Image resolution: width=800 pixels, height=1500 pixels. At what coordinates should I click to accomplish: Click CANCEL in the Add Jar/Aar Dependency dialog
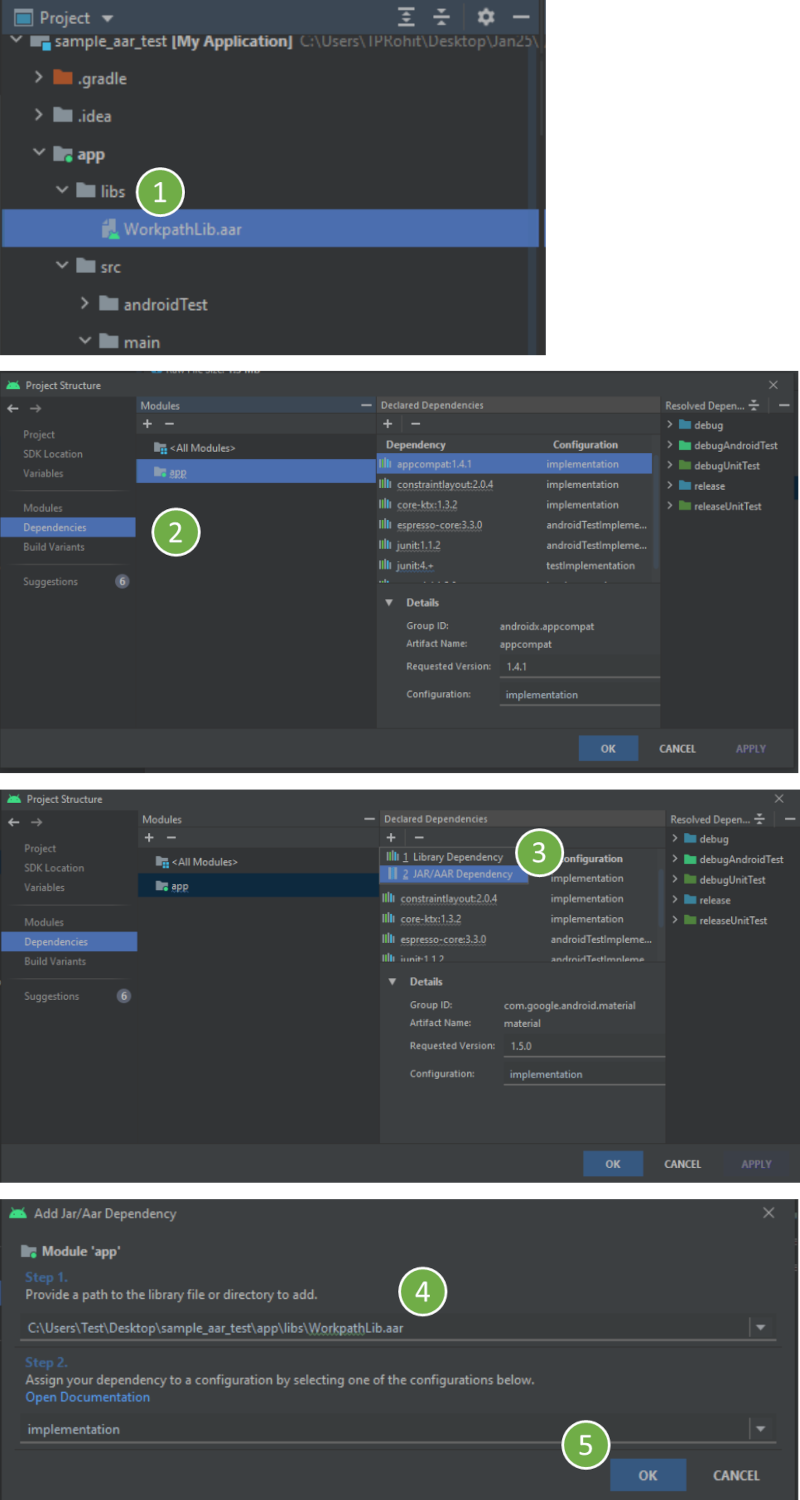(x=736, y=1475)
